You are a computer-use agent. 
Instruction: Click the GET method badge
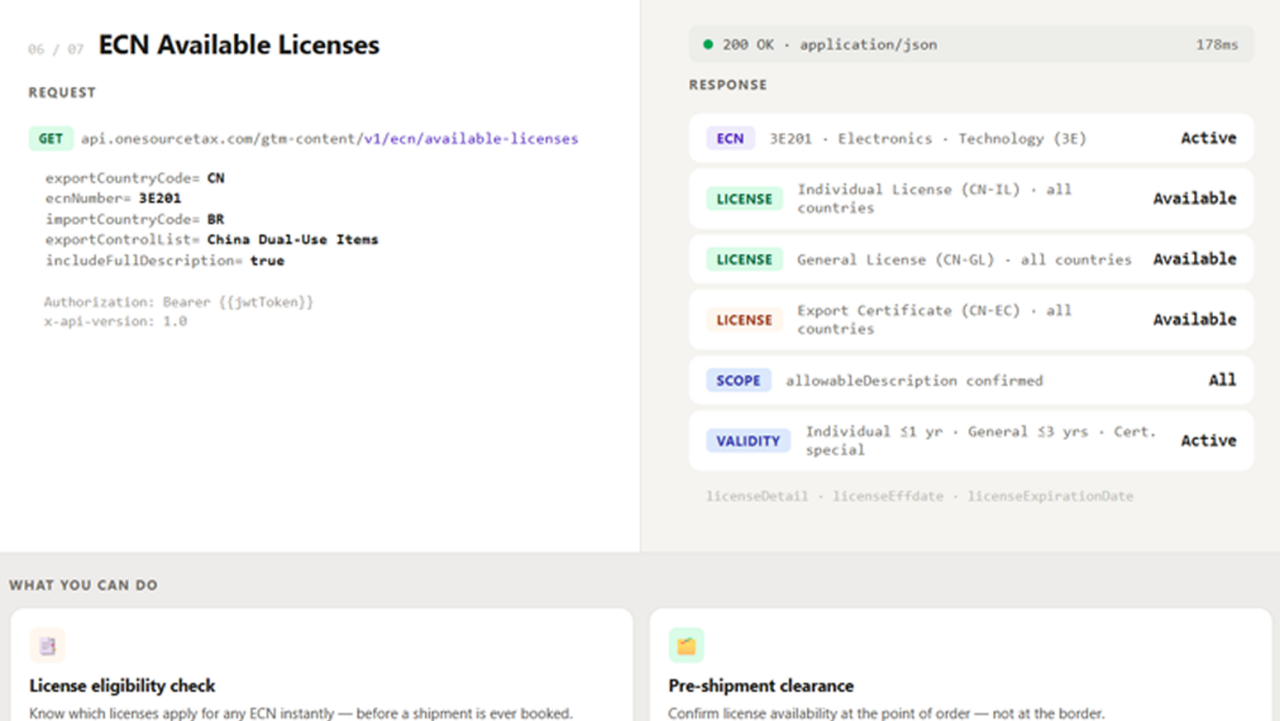coord(51,139)
